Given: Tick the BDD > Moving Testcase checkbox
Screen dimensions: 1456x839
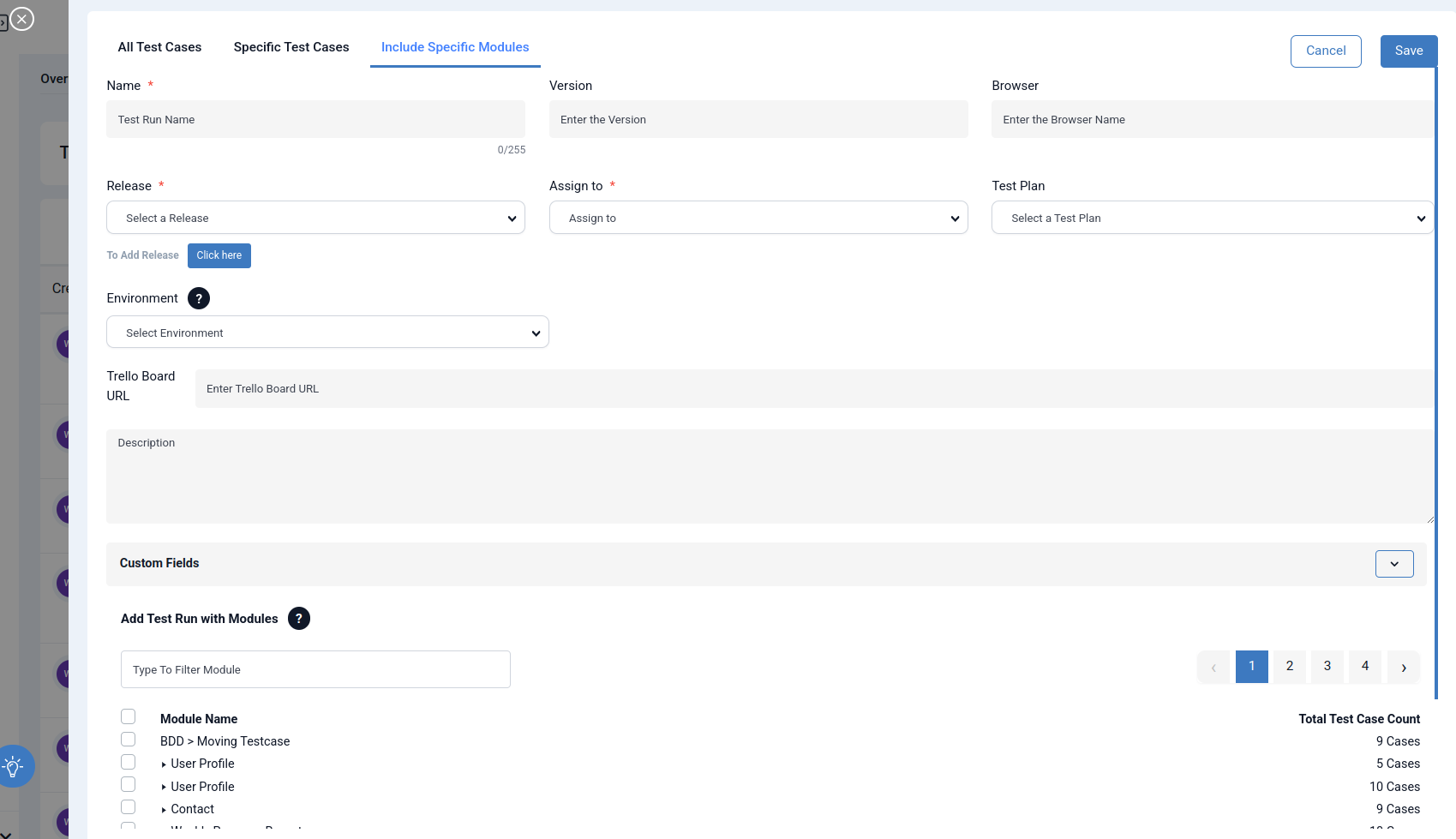Looking at the screenshot, I should coord(129,740).
